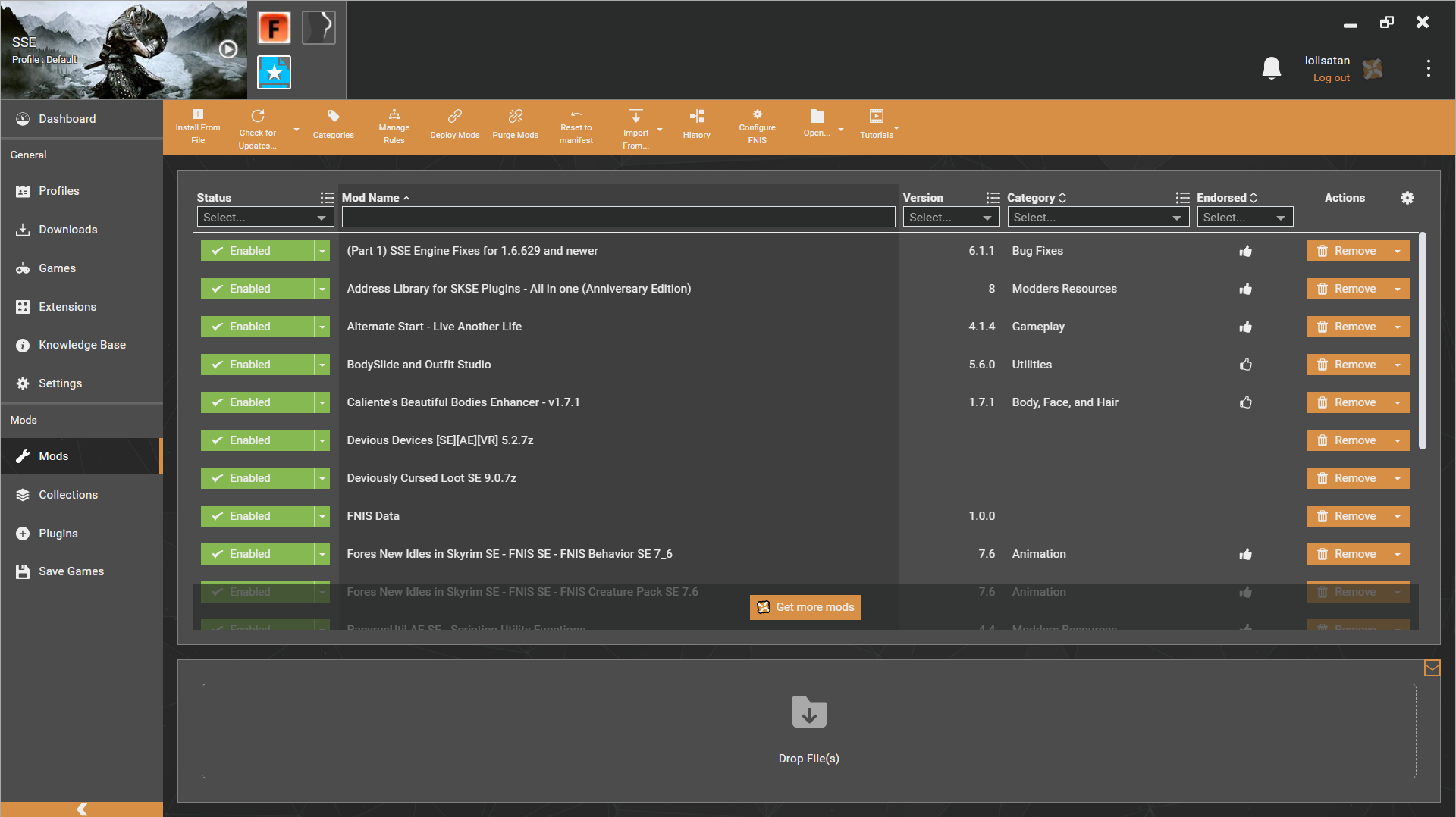Open table column settings gear

[x=1407, y=198]
